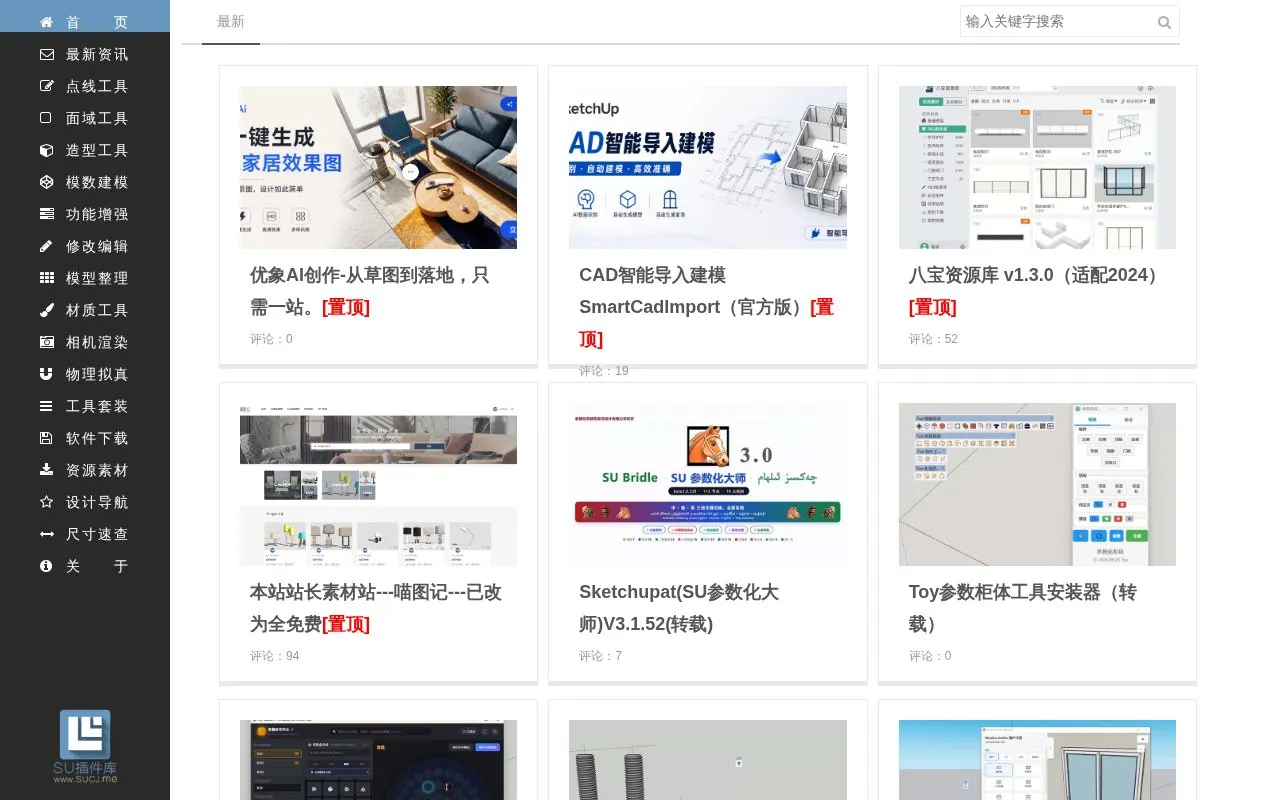Click the 八宝资源库 window library thumbnail
This screenshot has height=800, width=1280.
(1037, 167)
